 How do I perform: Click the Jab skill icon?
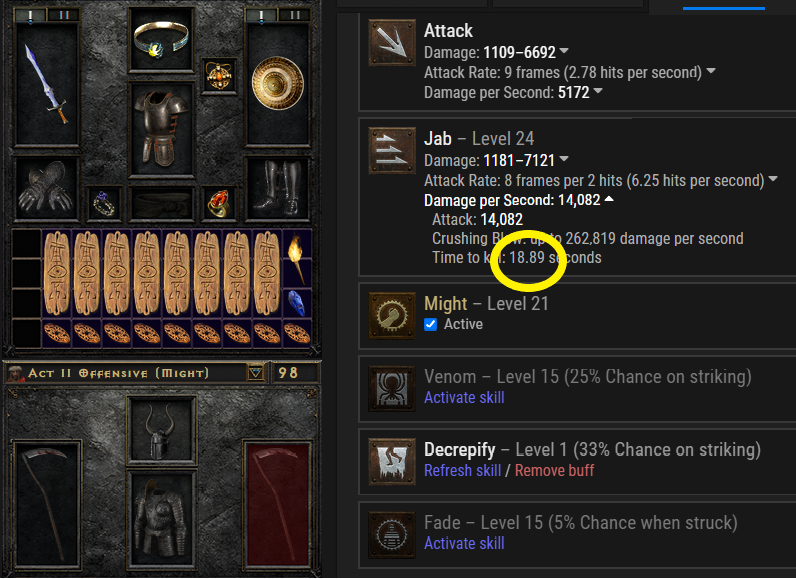392,151
